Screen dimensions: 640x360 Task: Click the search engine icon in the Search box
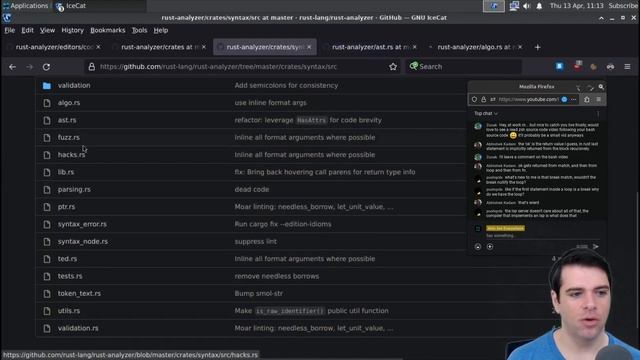tap(414, 66)
